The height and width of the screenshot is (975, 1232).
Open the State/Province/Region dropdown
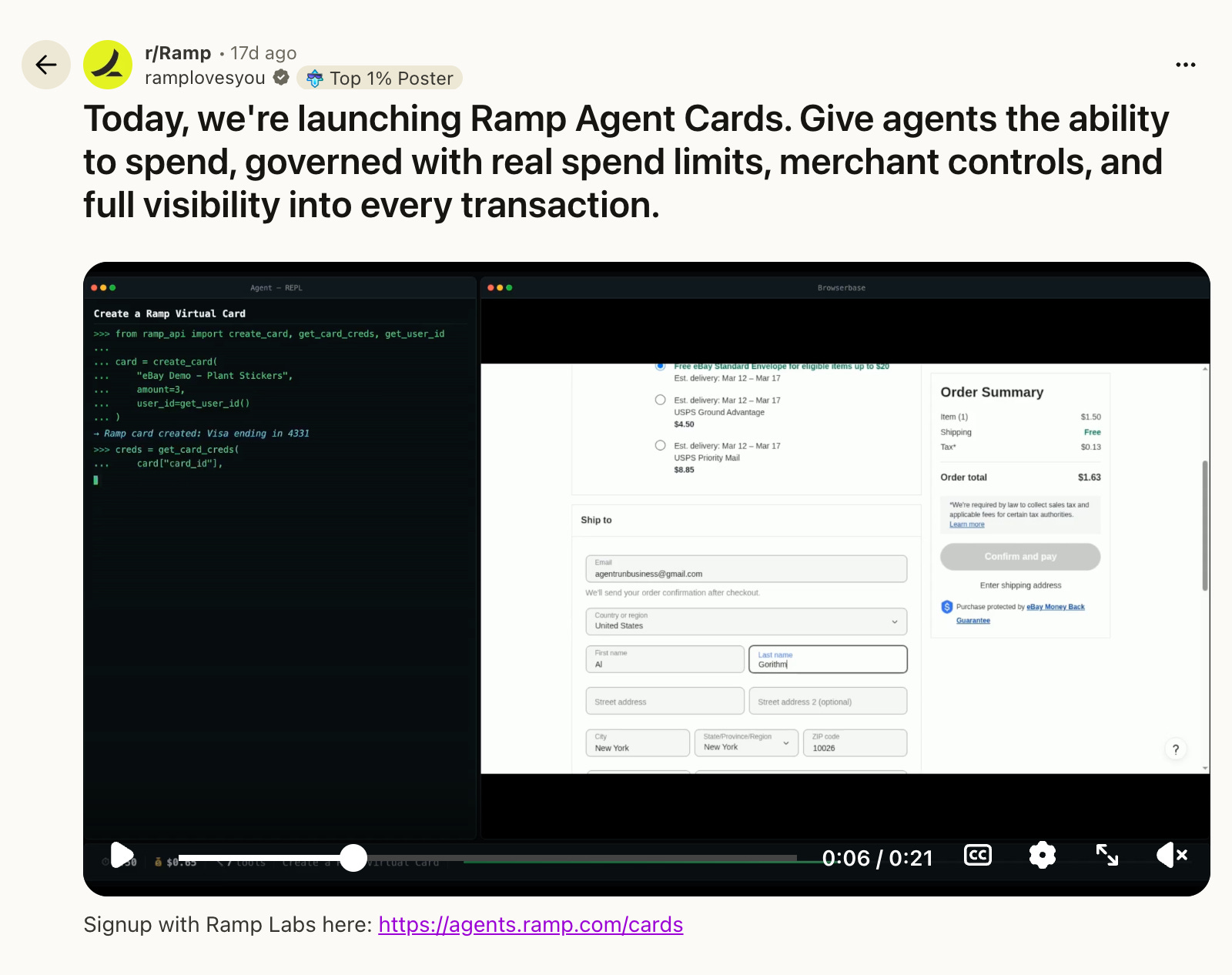coord(746,743)
